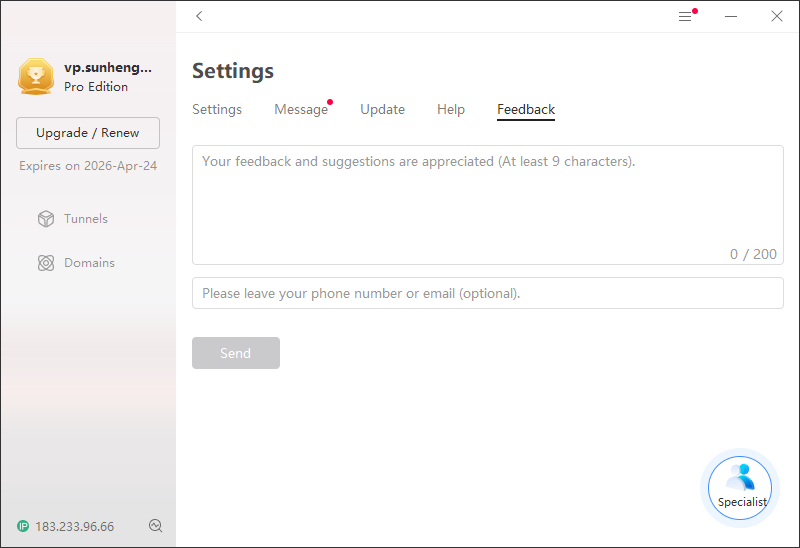Click the Domains atom icon
This screenshot has width=800, height=548.
pos(46,263)
